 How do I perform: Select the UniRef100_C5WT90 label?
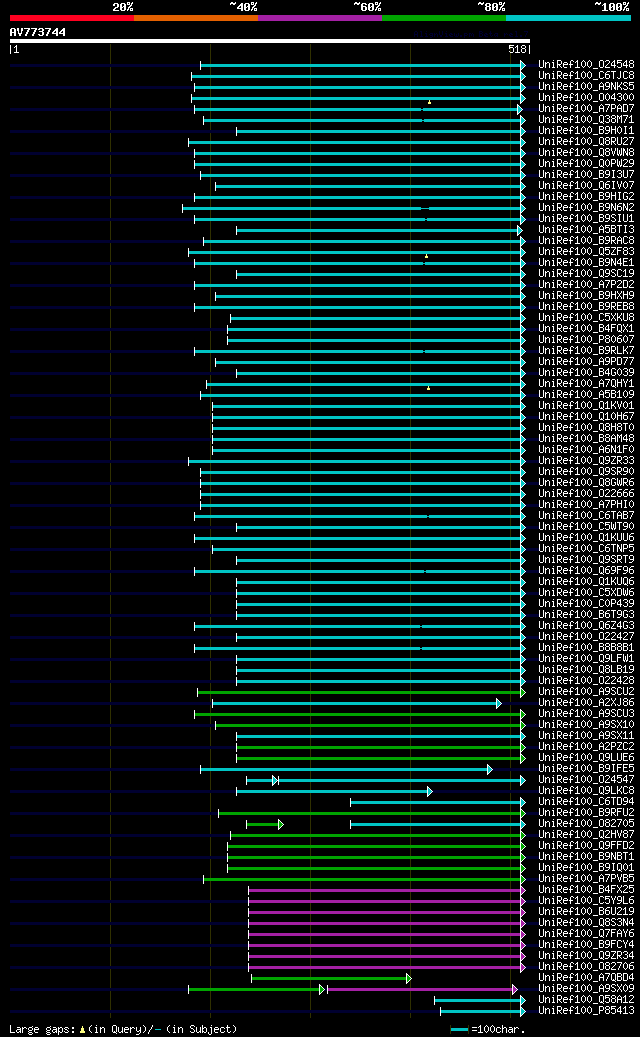(586, 527)
